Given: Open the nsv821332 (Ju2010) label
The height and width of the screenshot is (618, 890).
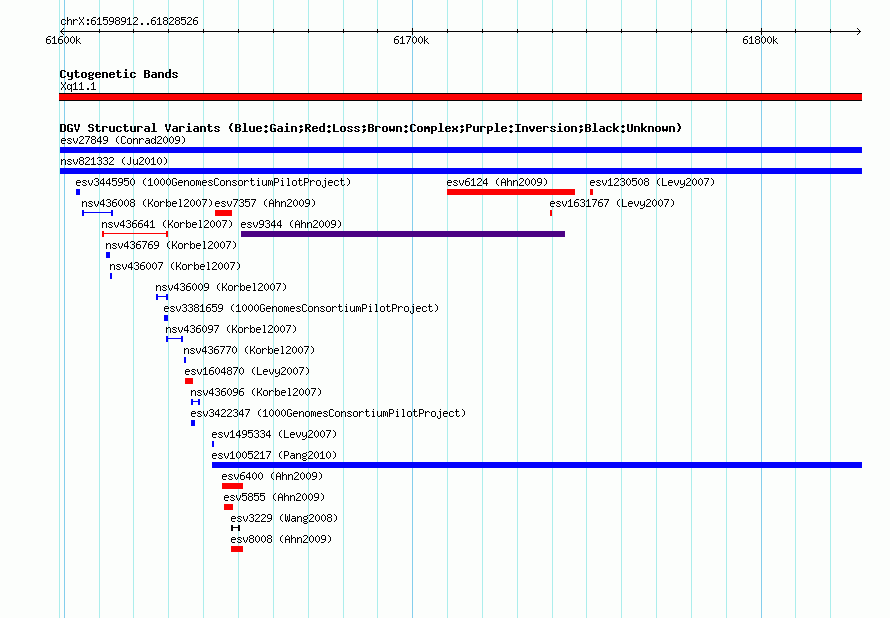Looking at the screenshot, I should (114, 161).
